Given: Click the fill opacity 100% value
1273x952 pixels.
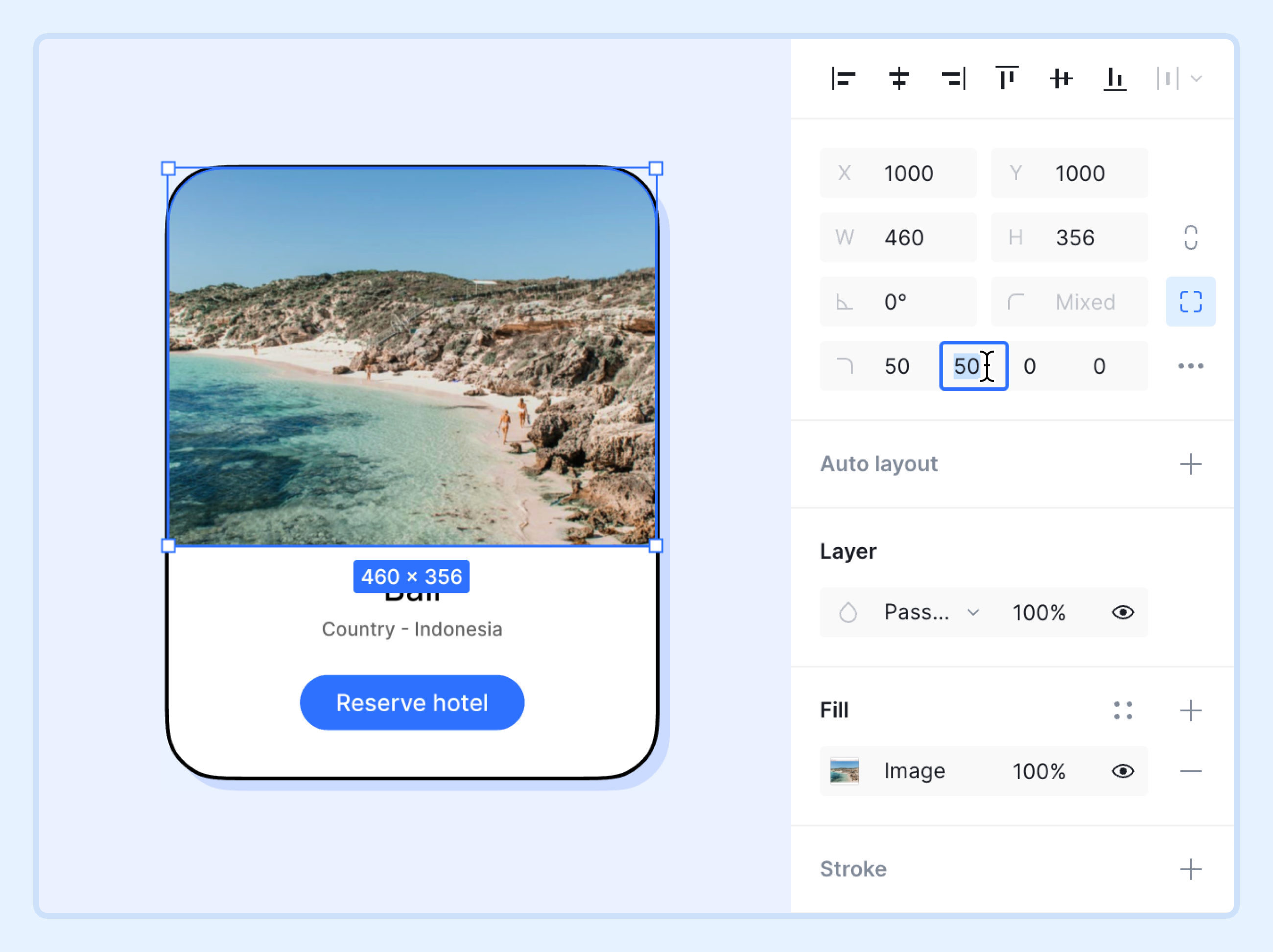Looking at the screenshot, I should pyautogui.click(x=1039, y=771).
